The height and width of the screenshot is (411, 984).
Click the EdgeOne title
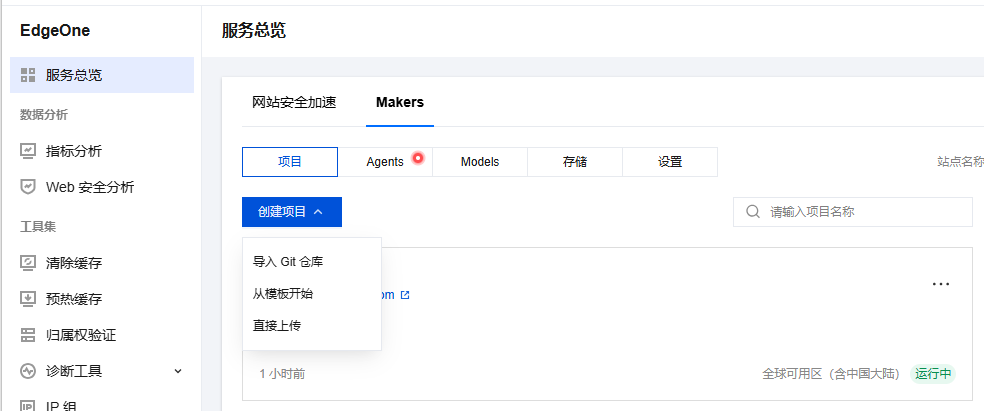(55, 31)
